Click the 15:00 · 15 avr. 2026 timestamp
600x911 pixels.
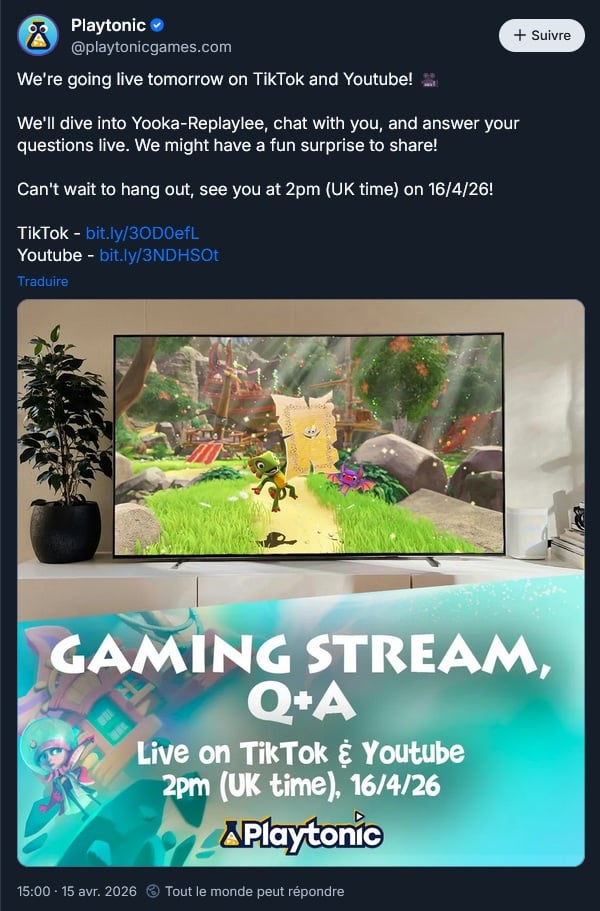click(77, 891)
